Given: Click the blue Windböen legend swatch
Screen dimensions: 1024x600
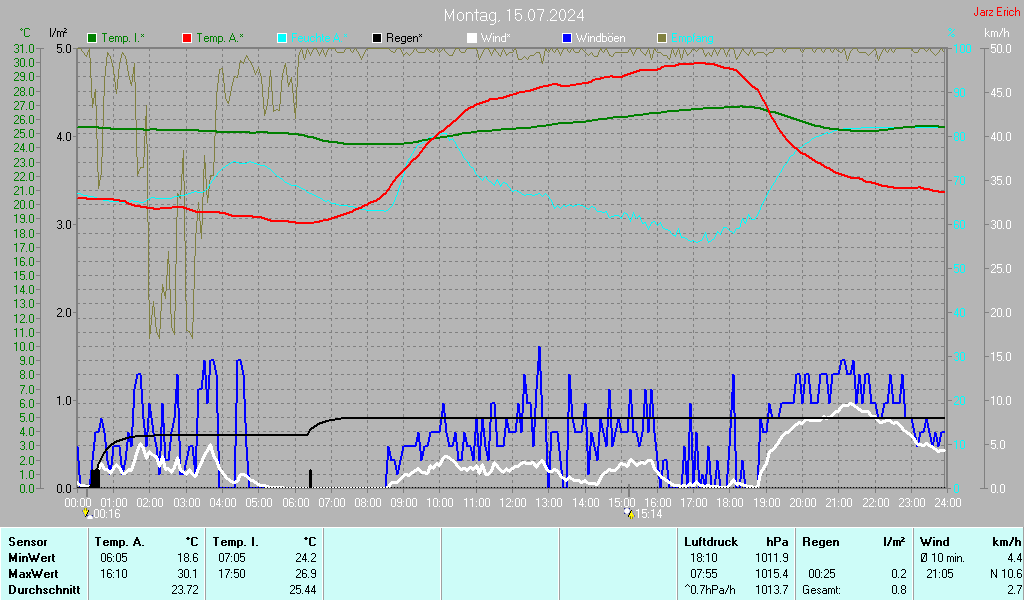Looking at the screenshot, I should (567, 39).
